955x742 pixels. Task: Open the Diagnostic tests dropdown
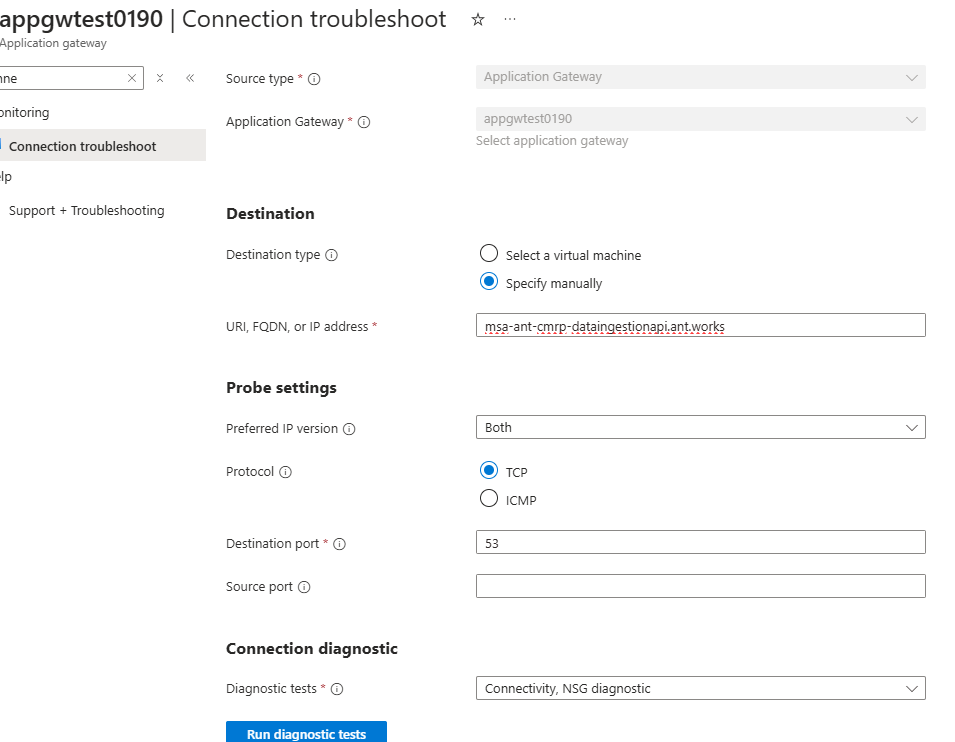click(700, 688)
